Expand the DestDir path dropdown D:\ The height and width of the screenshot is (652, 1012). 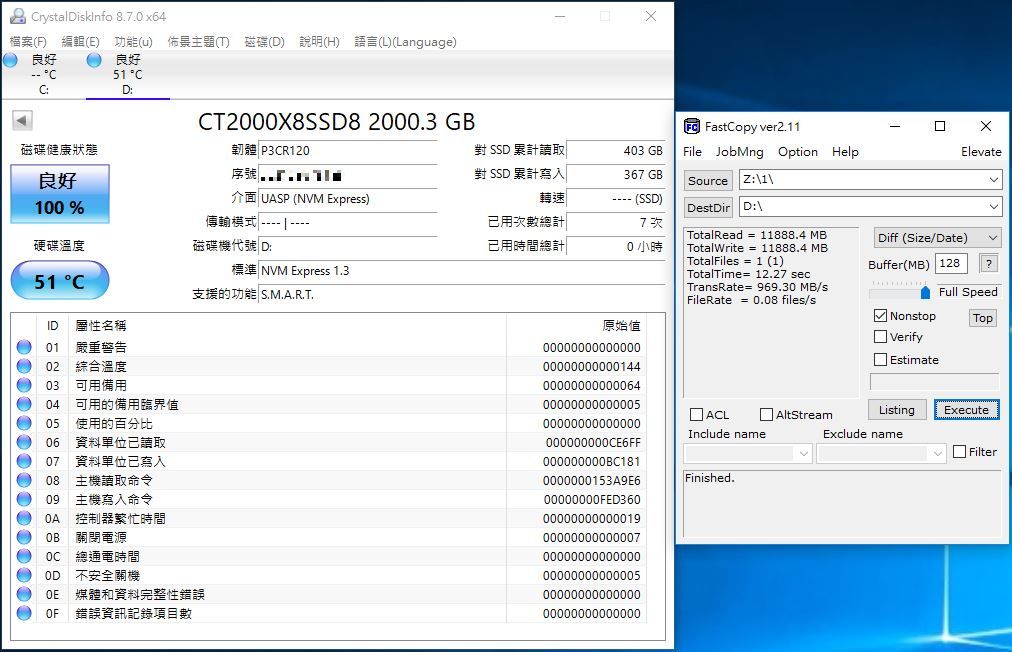tap(994, 207)
